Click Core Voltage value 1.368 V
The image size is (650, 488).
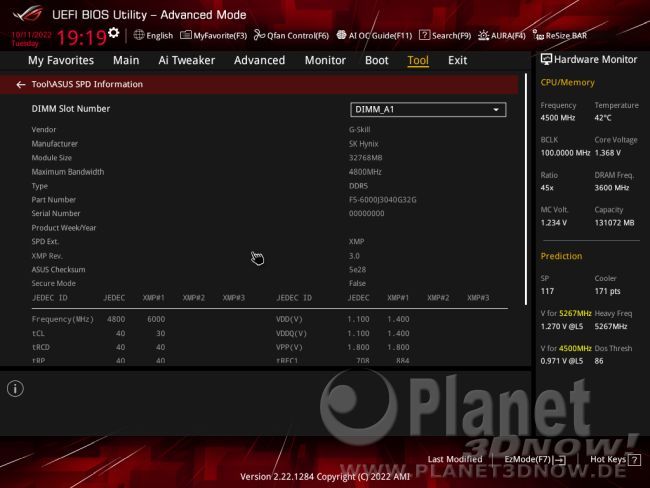click(x=607, y=153)
